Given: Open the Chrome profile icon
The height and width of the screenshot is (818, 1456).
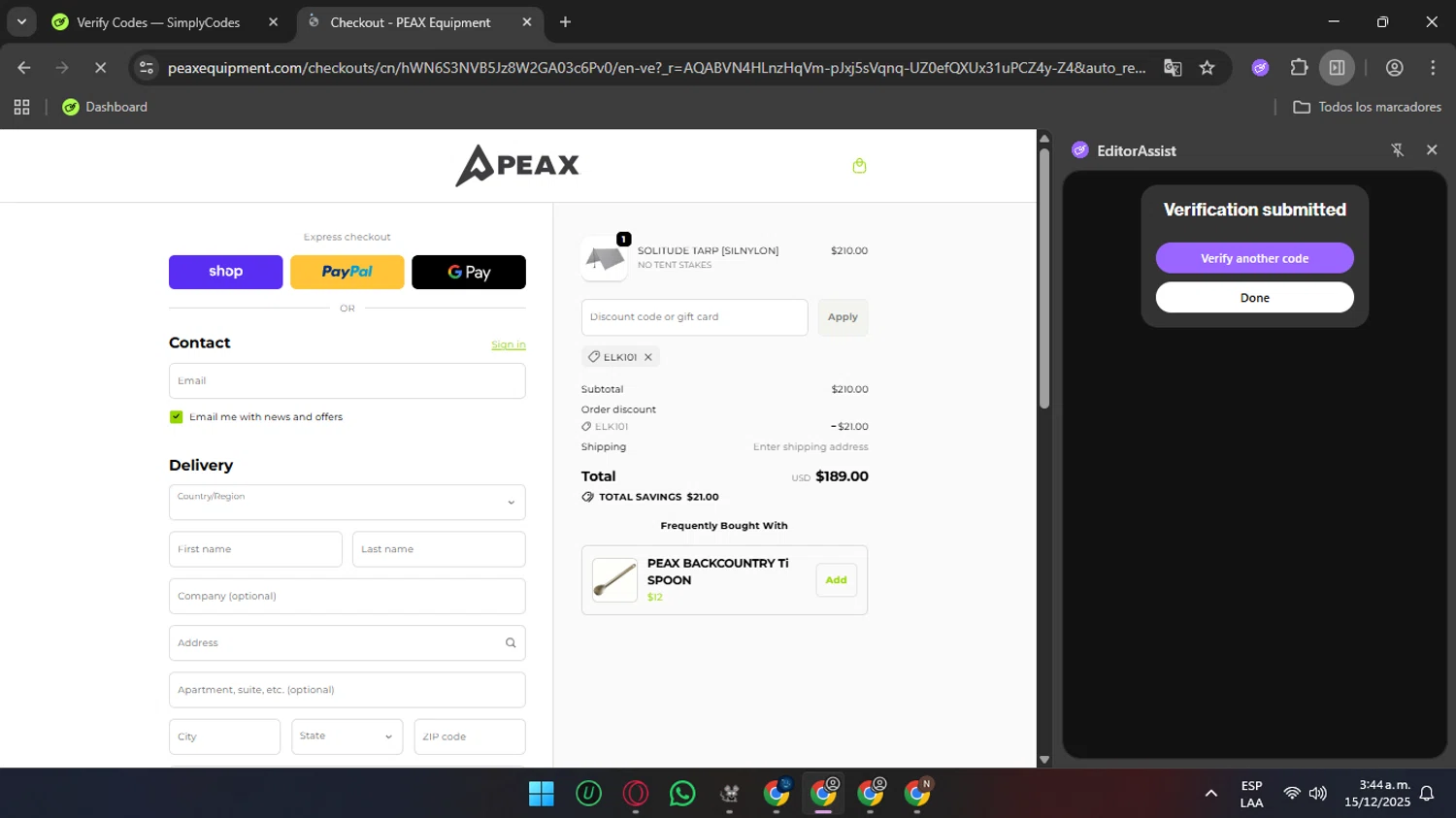Looking at the screenshot, I should coord(1394,68).
